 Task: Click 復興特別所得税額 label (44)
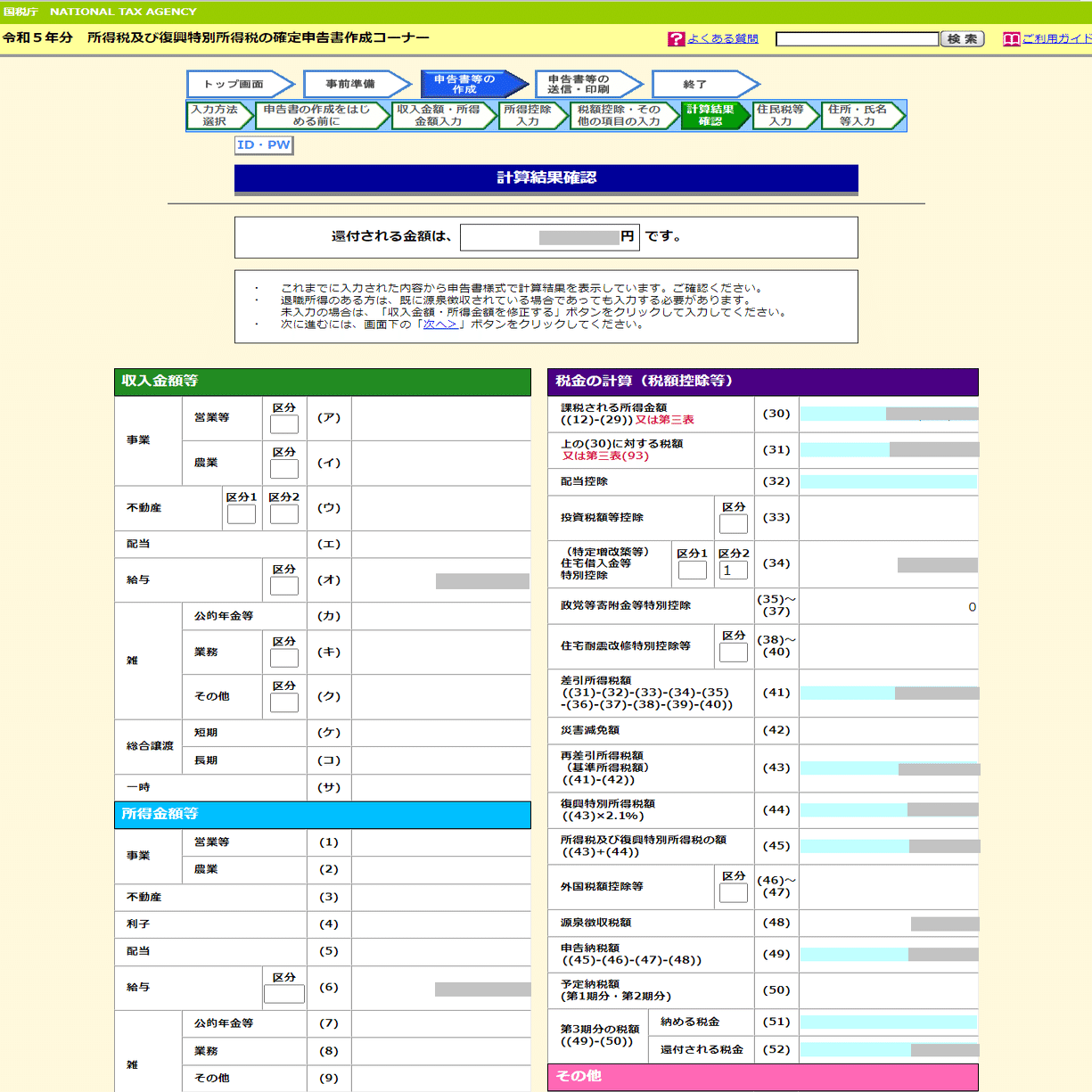pyautogui.click(x=608, y=803)
